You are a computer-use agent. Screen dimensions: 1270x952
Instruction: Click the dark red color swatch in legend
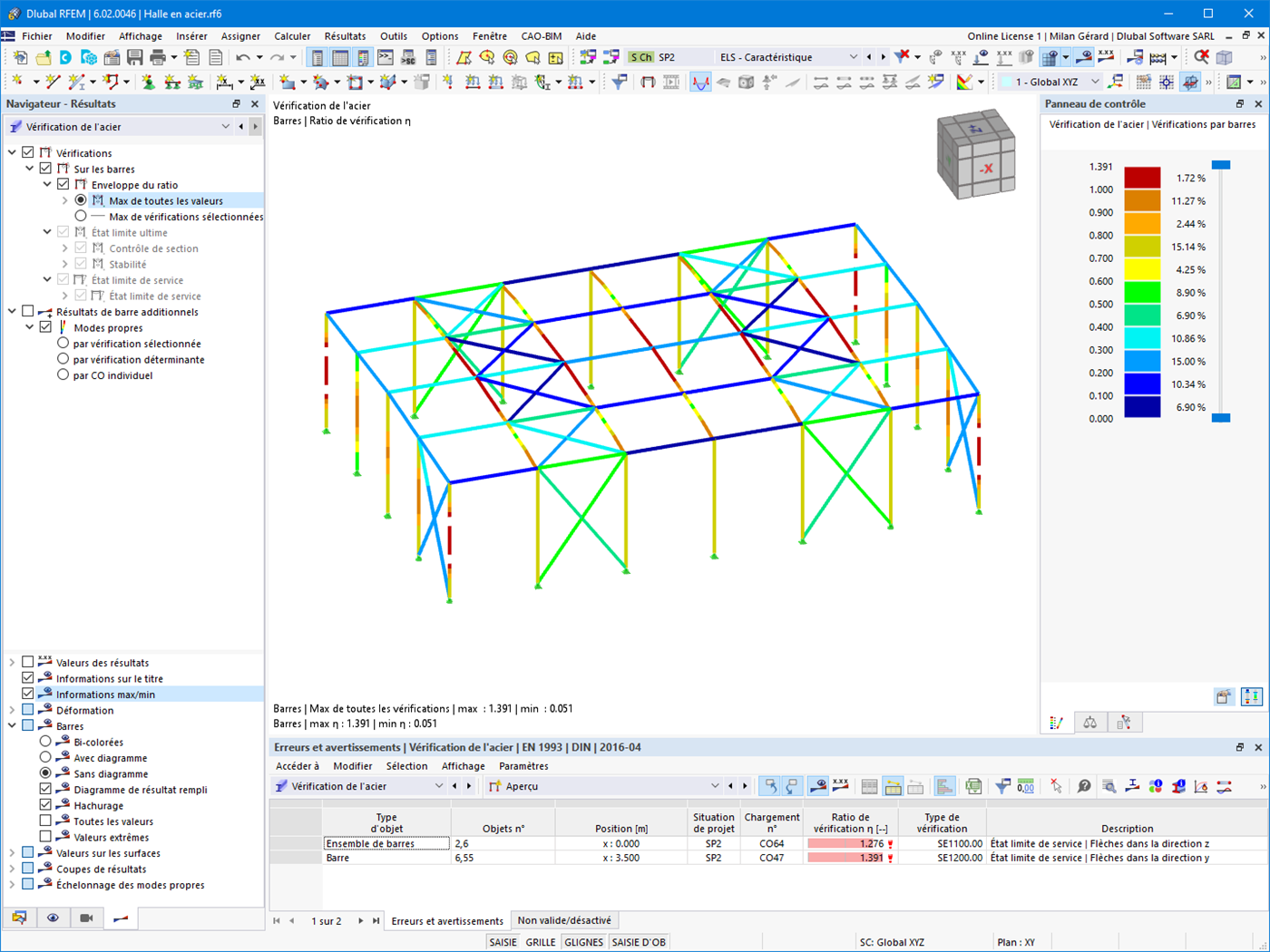1142,178
